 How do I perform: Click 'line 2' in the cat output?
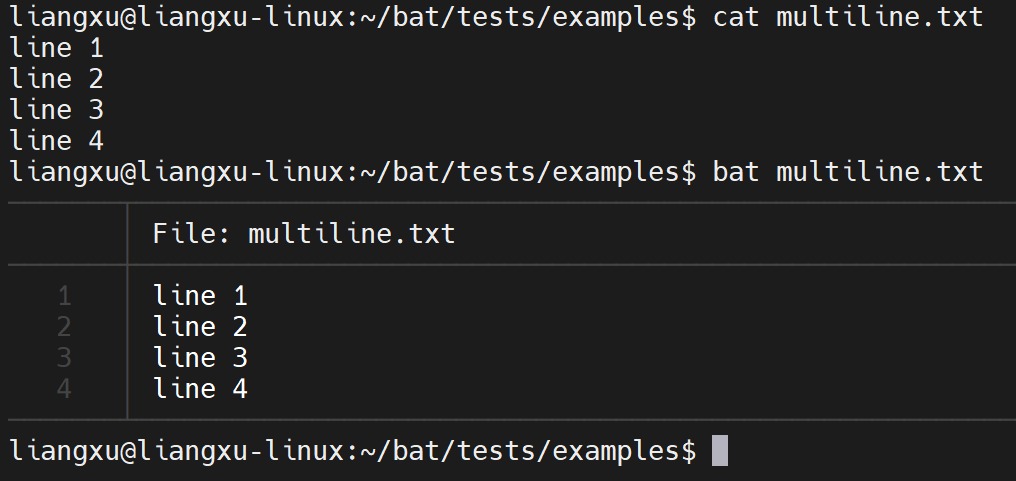(x=56, y=79)
